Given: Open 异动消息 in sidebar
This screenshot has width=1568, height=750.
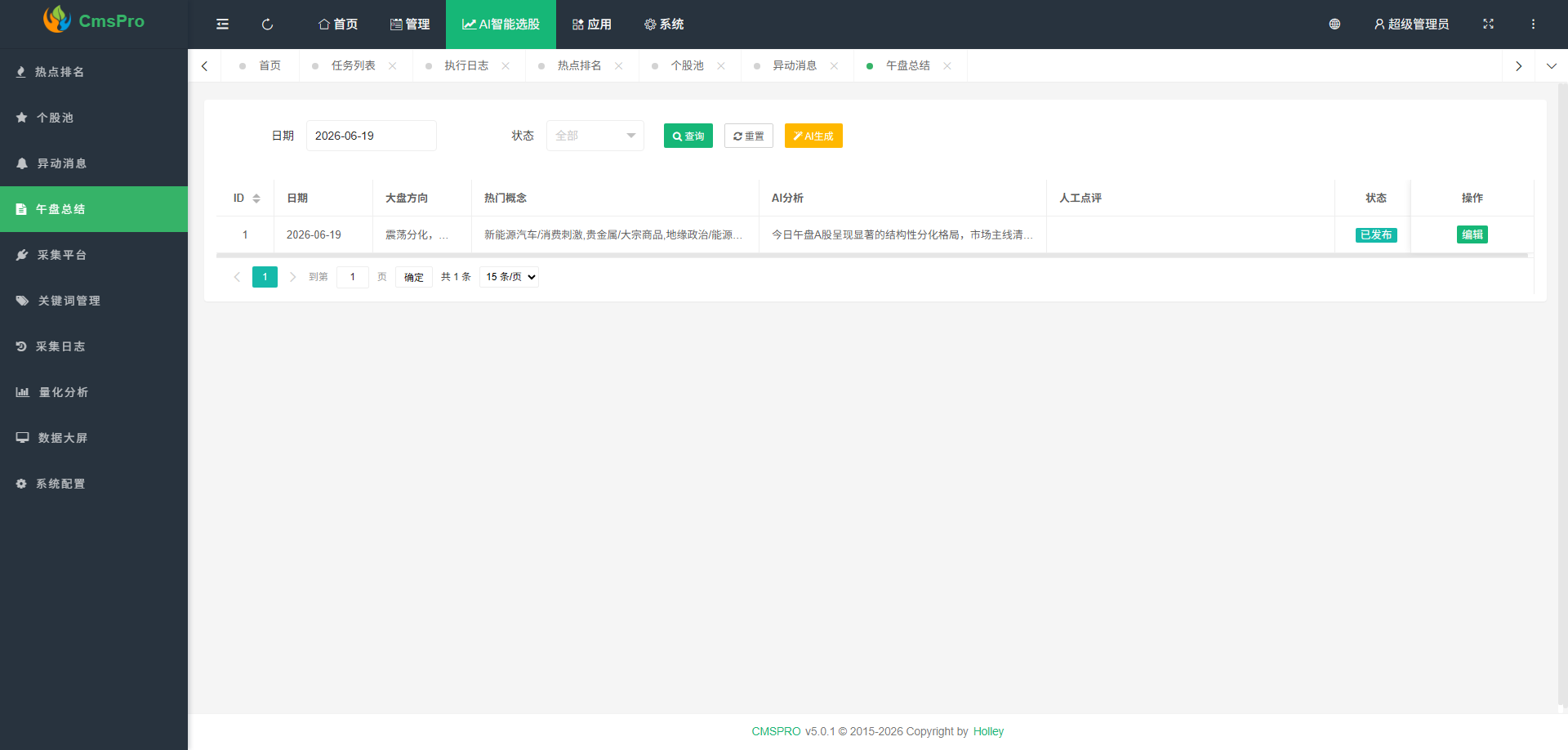Looking at the screenshot, I should coord(94,163).
